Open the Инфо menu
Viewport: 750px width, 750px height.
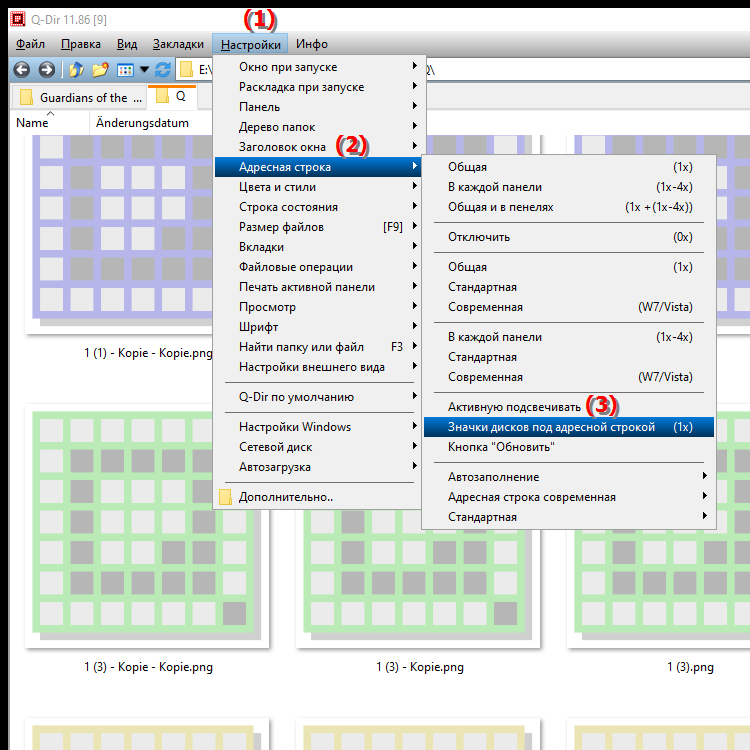coord(312,44)
